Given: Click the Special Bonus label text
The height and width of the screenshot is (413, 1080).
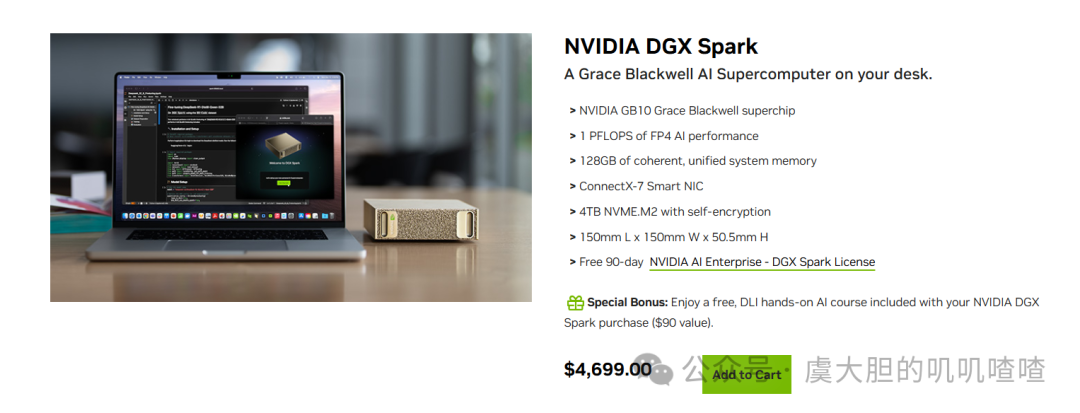Looking at the screenshot, I should click(x=627, y=302).
